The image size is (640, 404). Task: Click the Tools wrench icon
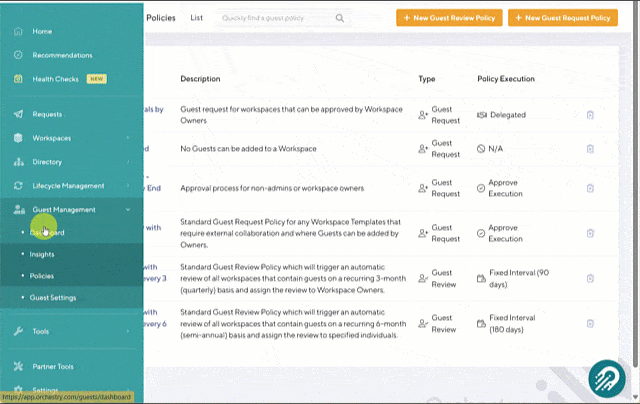point(18,331)
